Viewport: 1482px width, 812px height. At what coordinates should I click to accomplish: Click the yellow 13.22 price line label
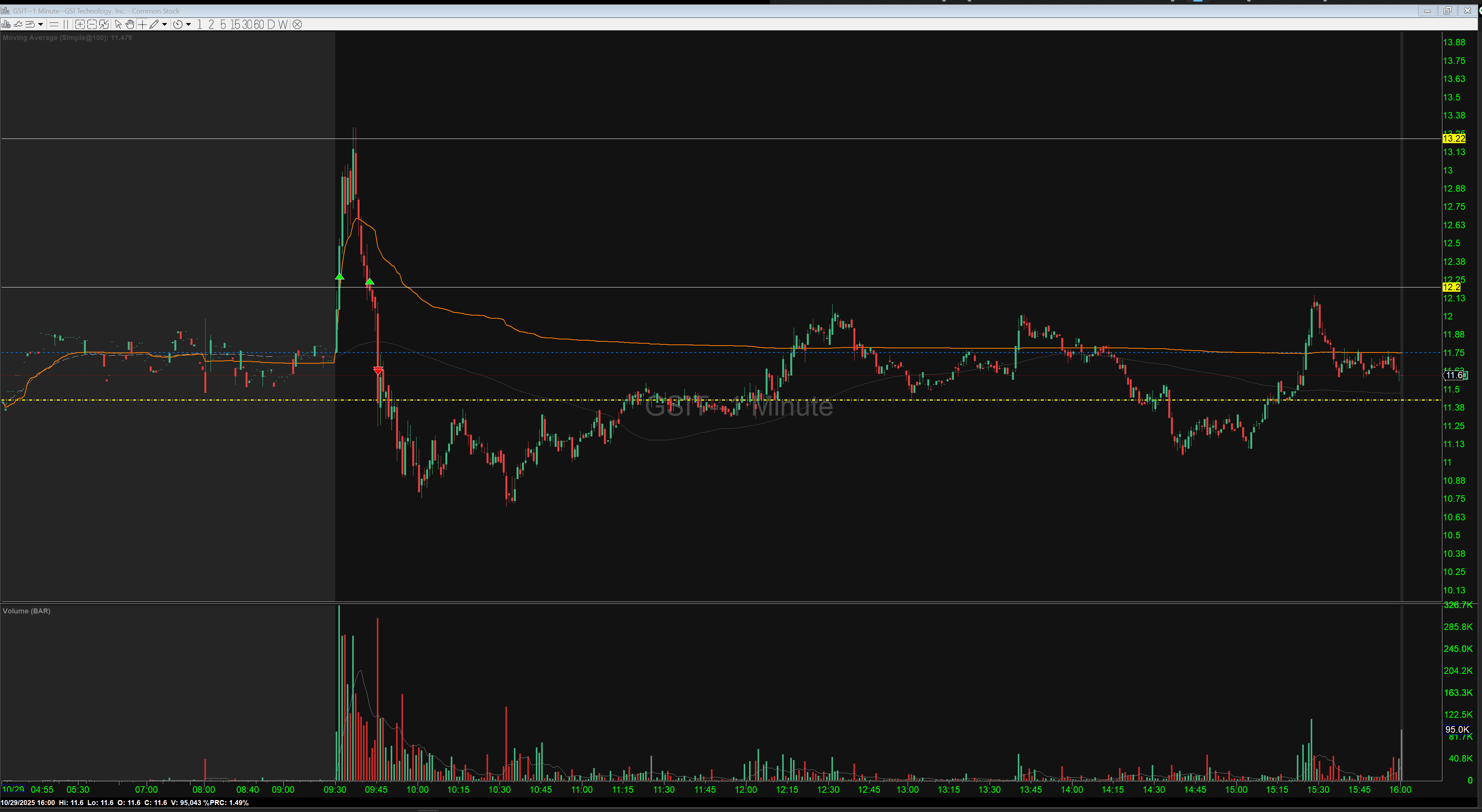pos(1453,139)
